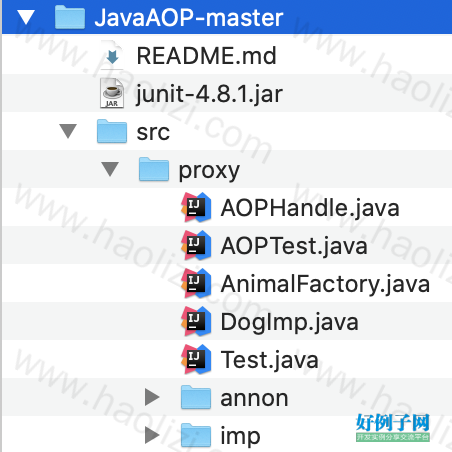Click the IntelliJ icon for Test.java

tap(196, 359)
